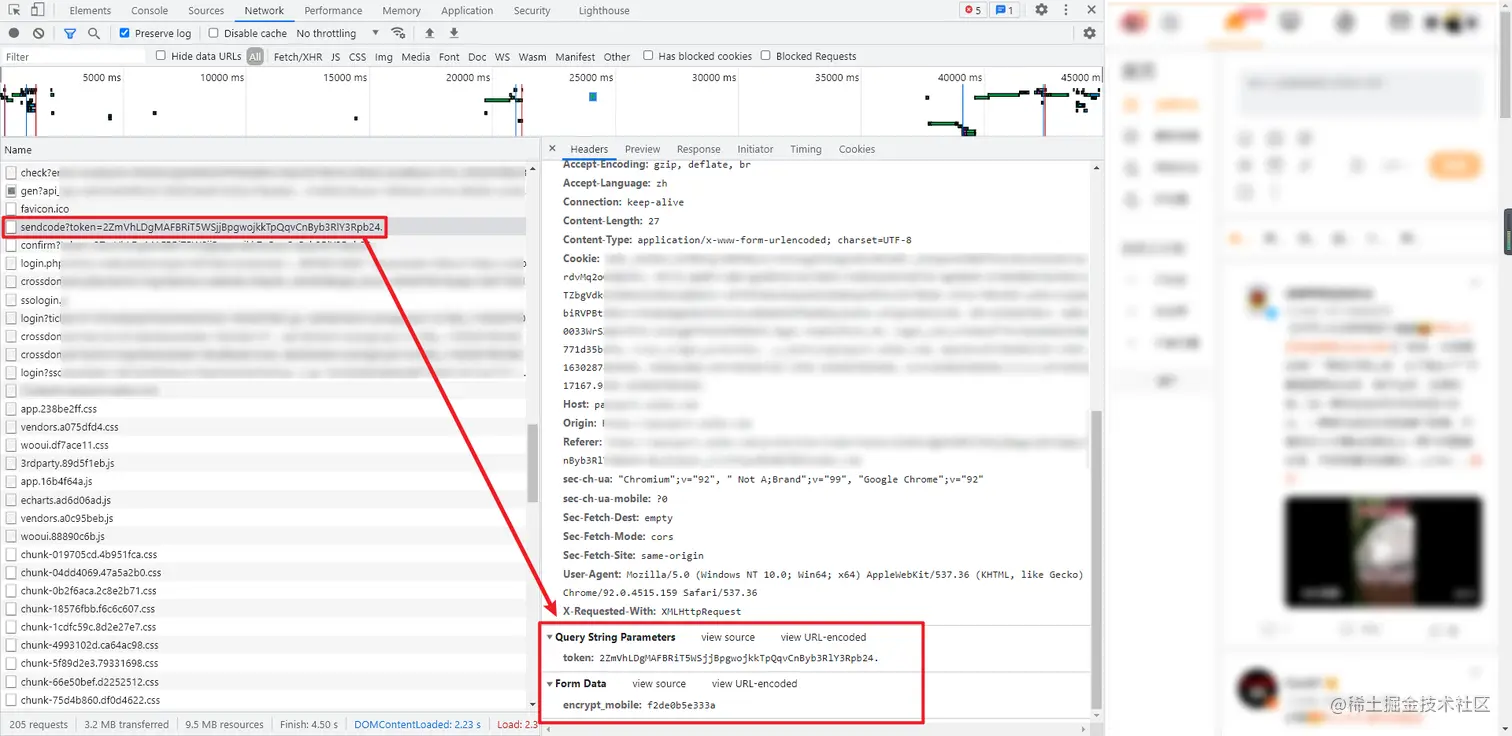Open the Security panel
This screenshot has height=736, width=1512.
tap(532, 11)
